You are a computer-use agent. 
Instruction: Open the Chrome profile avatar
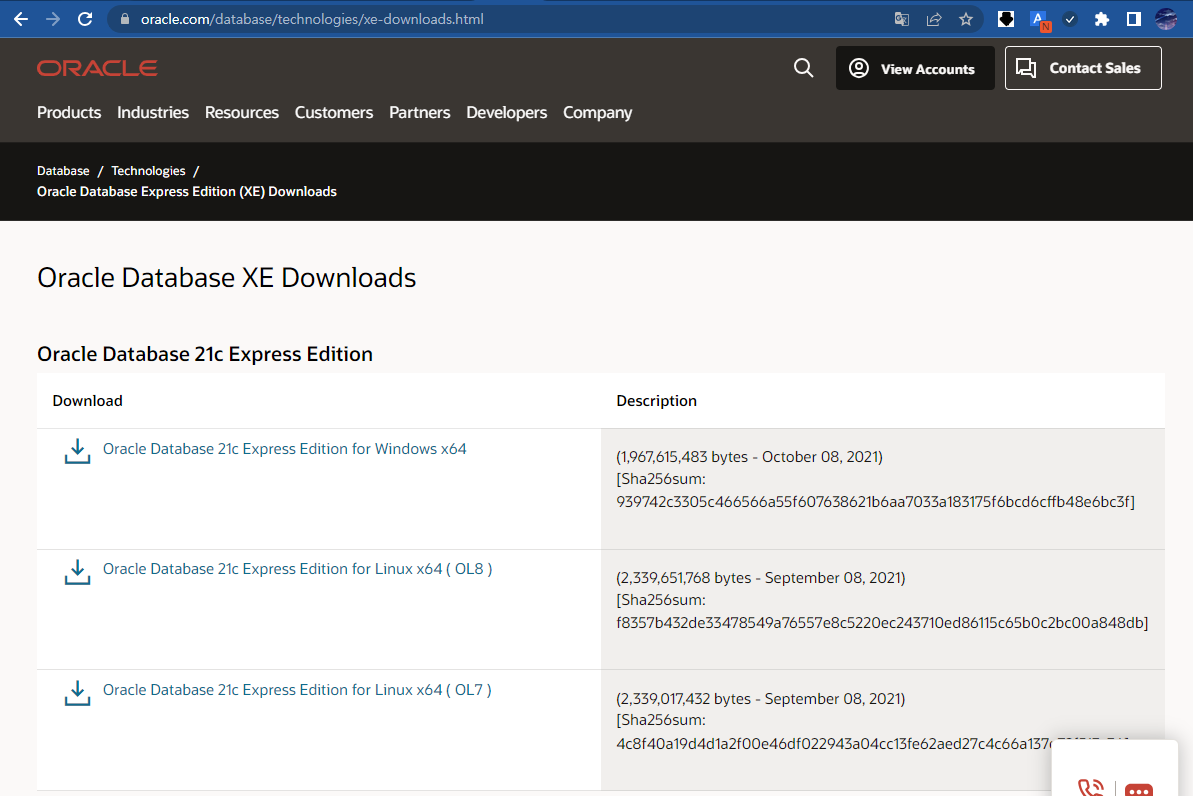(1166, 19)
